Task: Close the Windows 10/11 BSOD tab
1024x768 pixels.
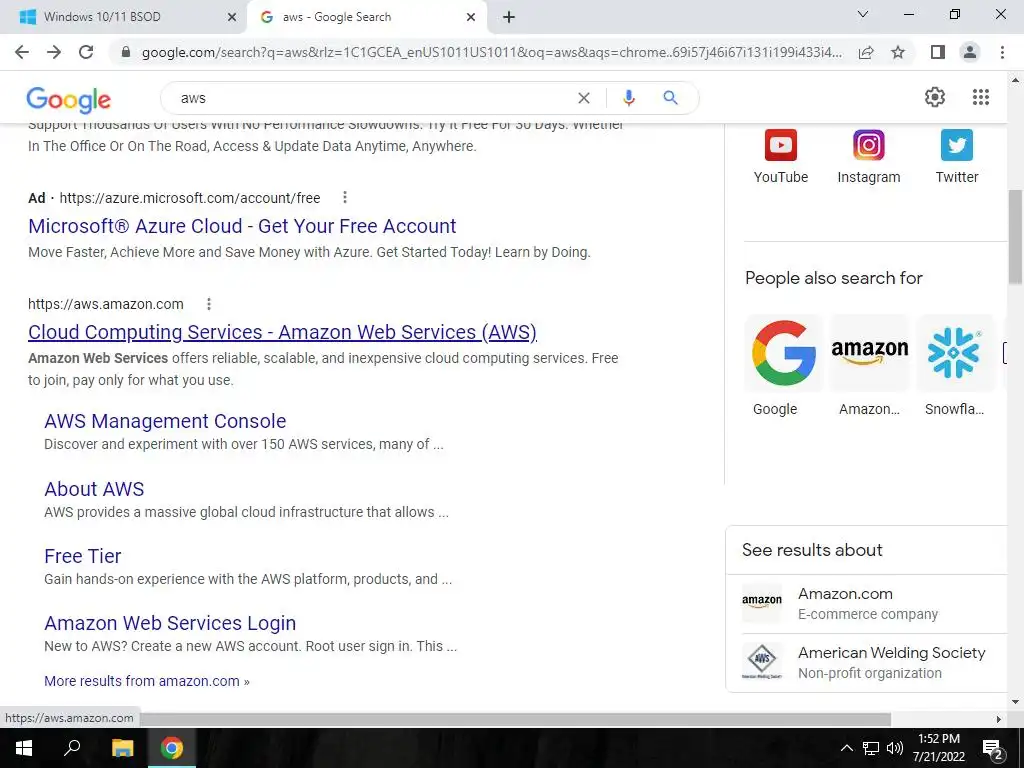Action: coord(232,17)
